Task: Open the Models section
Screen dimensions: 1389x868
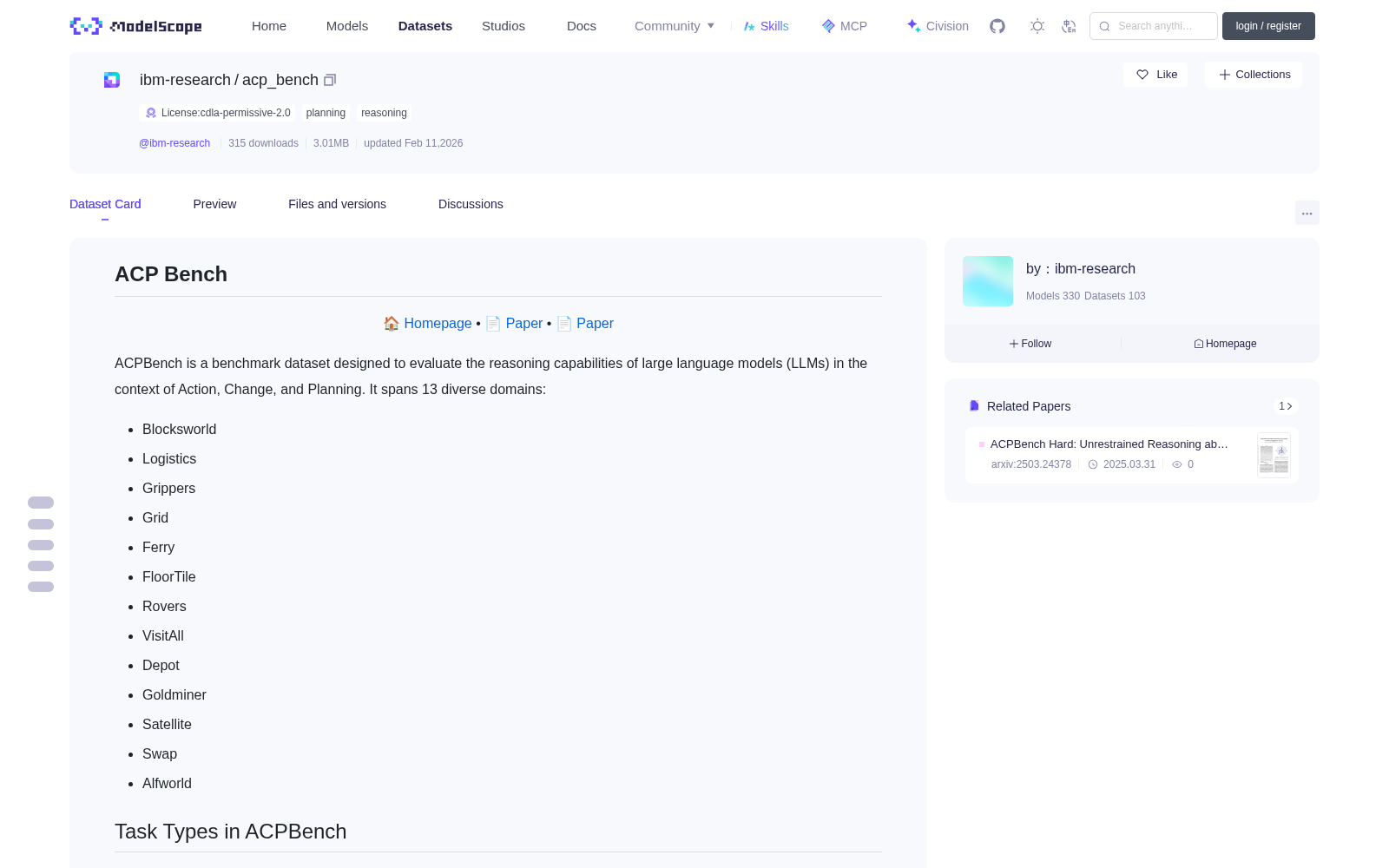Action: click(347, 26)
